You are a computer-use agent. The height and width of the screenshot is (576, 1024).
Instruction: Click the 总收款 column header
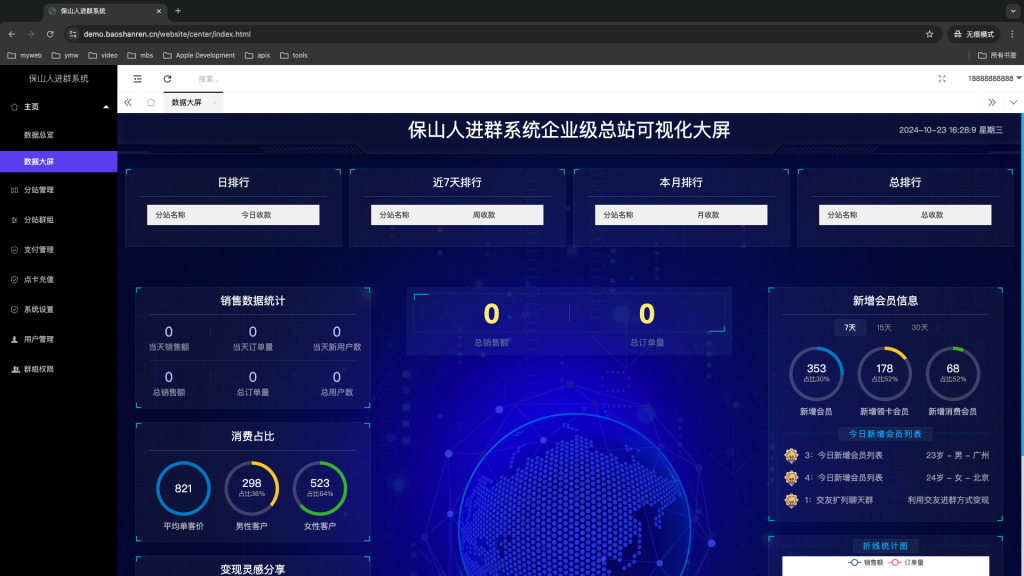pyautogui.click(x=932, y=215)
